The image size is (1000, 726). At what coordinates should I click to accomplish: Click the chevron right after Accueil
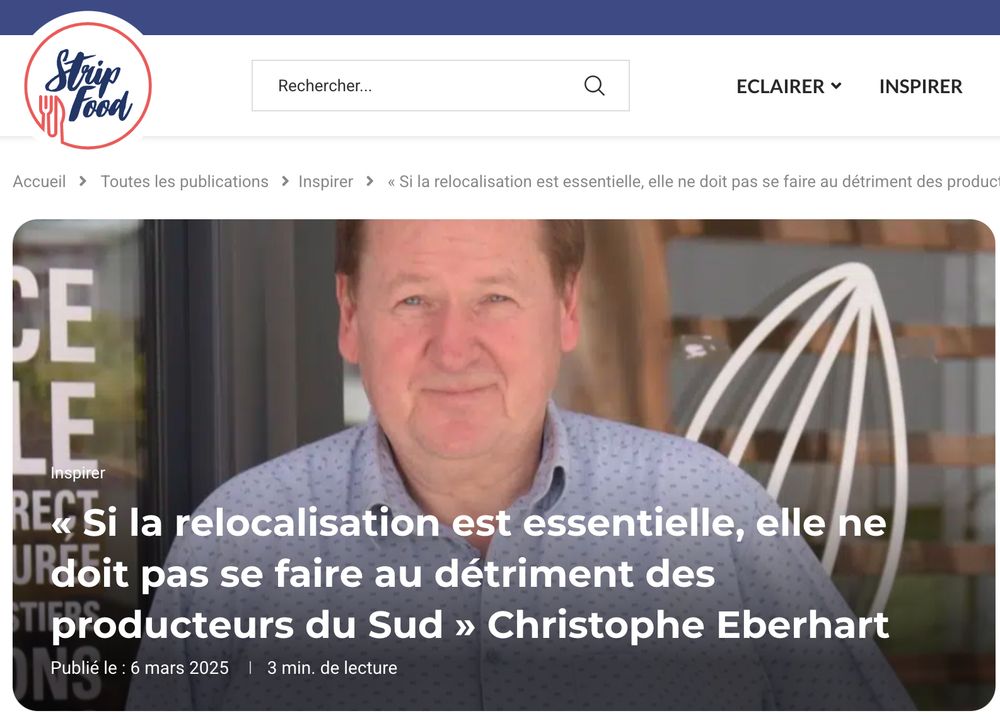(83, 181)
